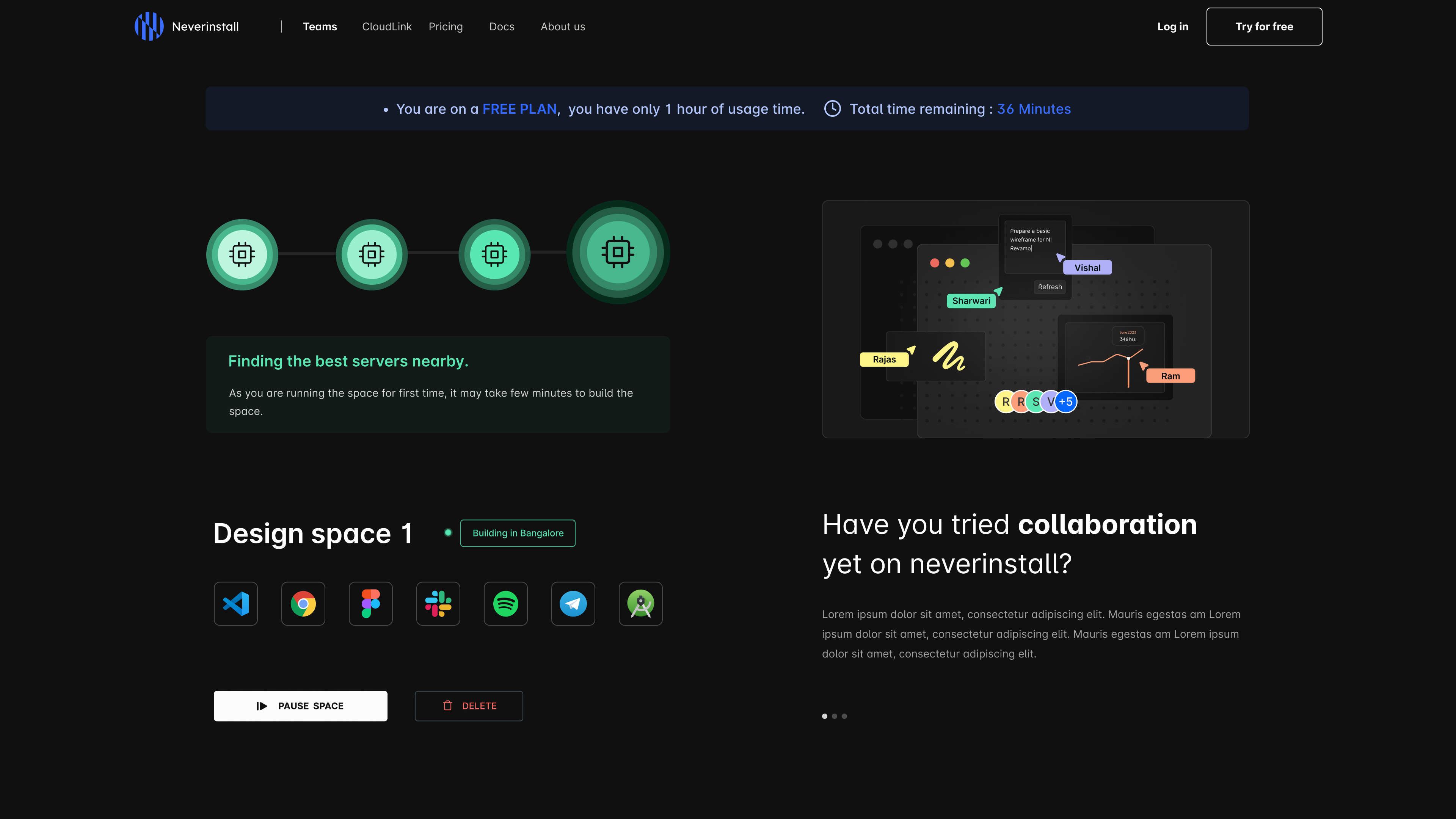Viewport: 1456px width, 819px height.
Task: Open Figma in Design space 1
Action: pos(371,604)
